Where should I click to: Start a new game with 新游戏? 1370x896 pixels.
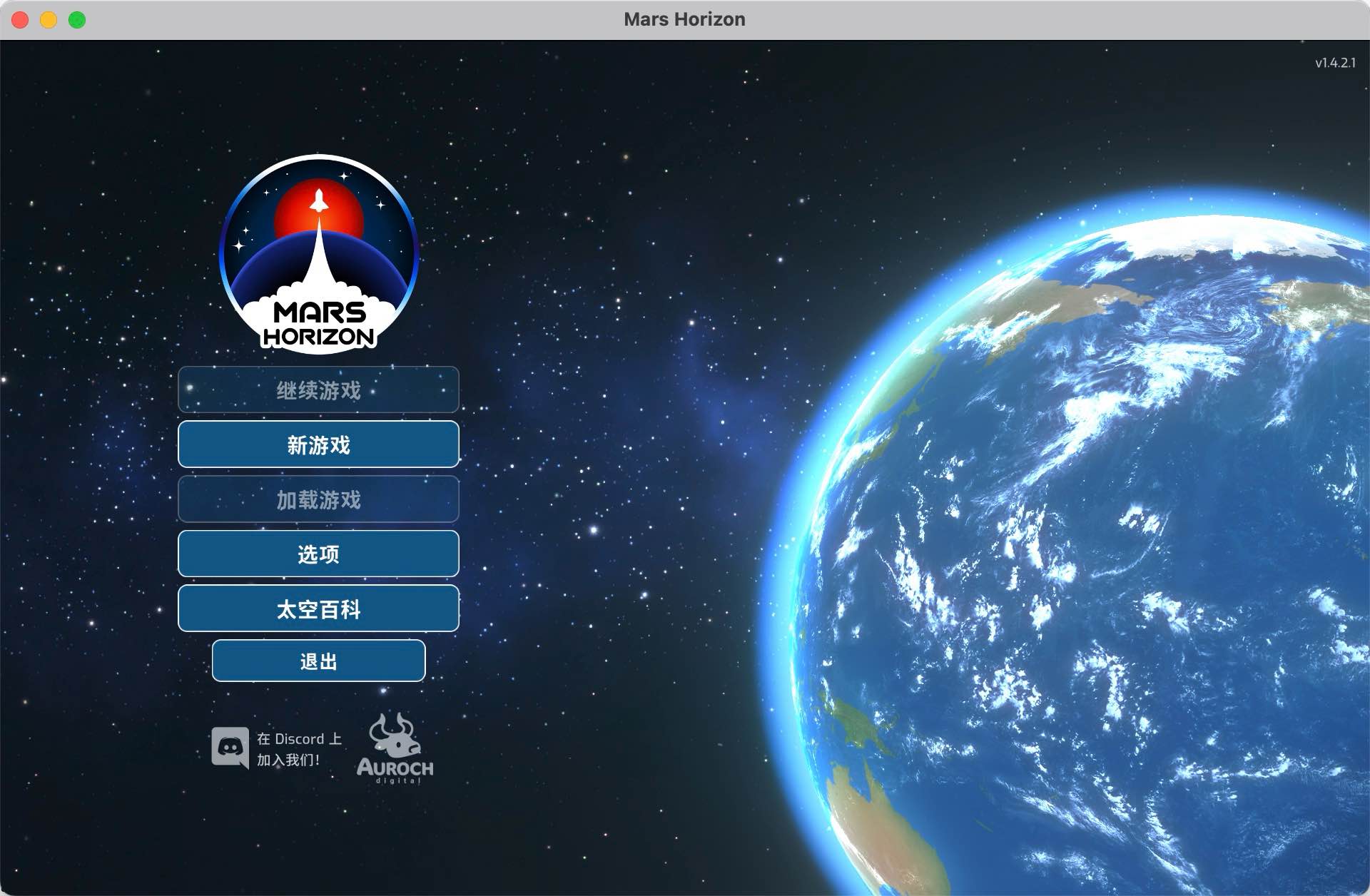coord(318,444)
